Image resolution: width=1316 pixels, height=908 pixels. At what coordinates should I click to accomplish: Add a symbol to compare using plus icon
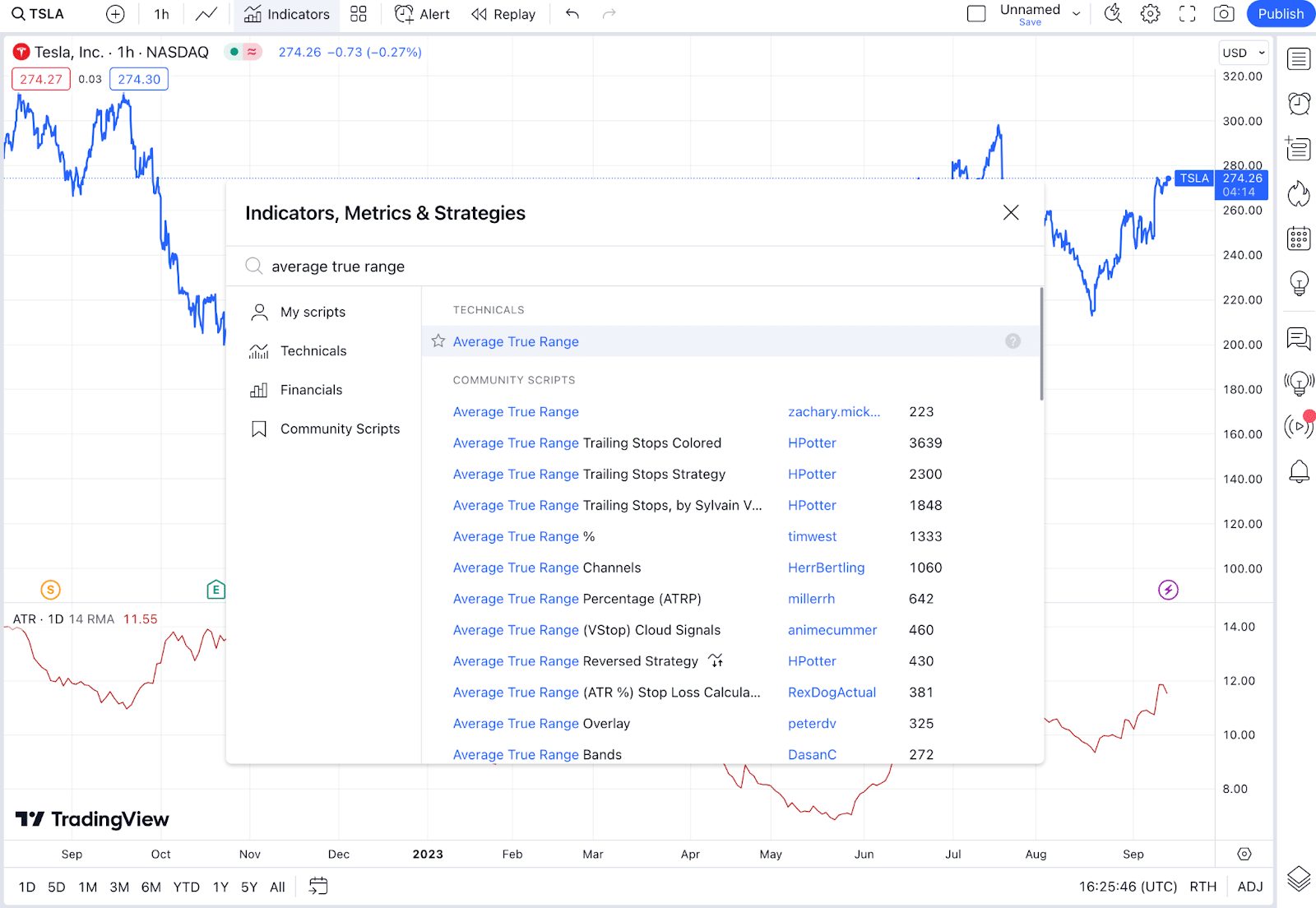click(x=116, y=14)
